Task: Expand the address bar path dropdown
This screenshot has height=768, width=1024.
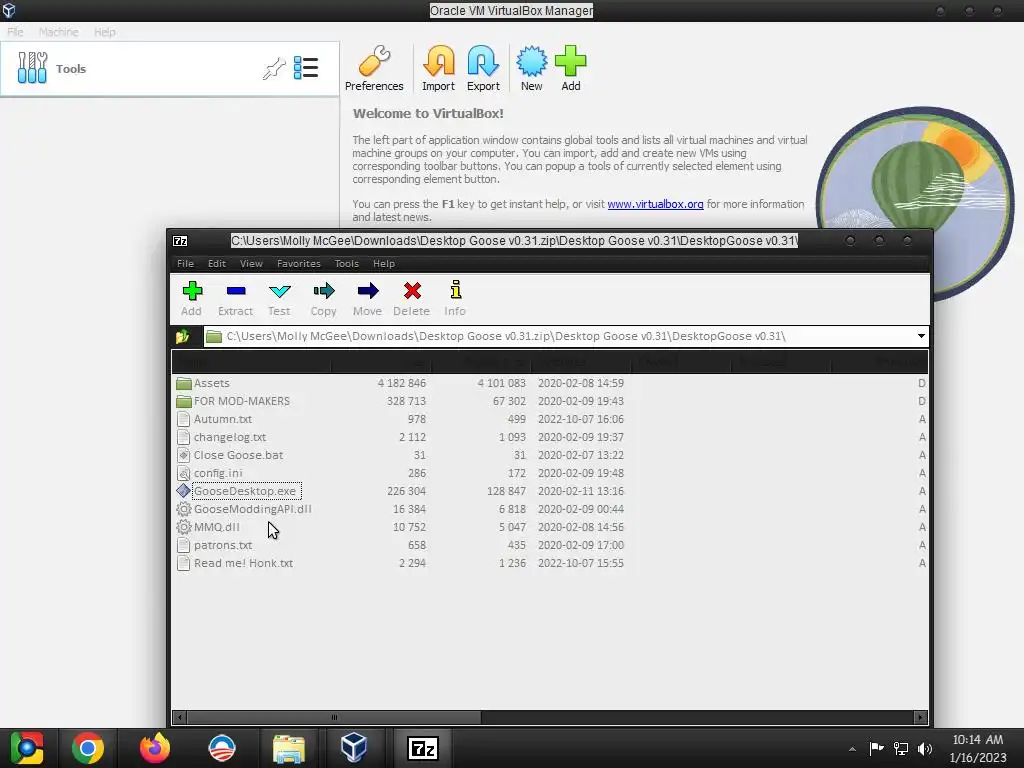Action: 921,336
